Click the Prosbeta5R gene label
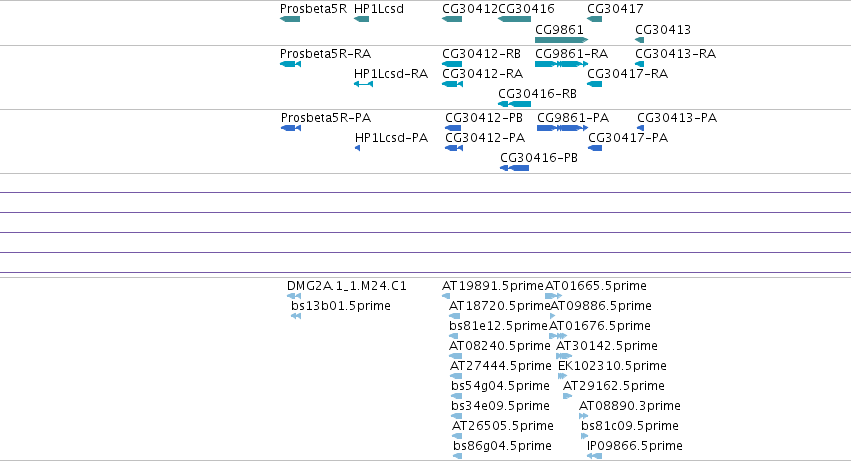 pyautogui.click(x=313, y=9)
